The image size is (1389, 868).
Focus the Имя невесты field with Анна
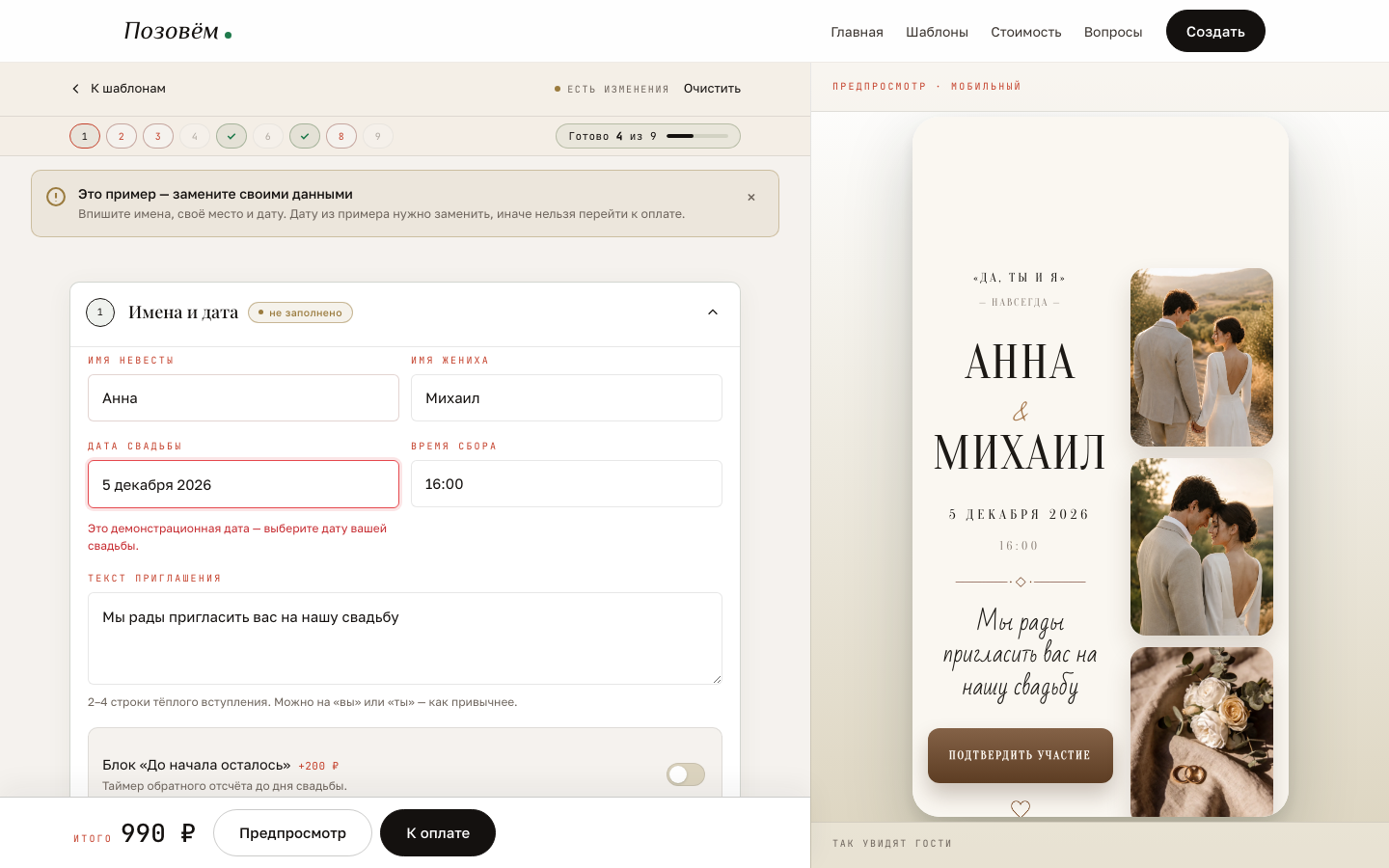(243, 398)
